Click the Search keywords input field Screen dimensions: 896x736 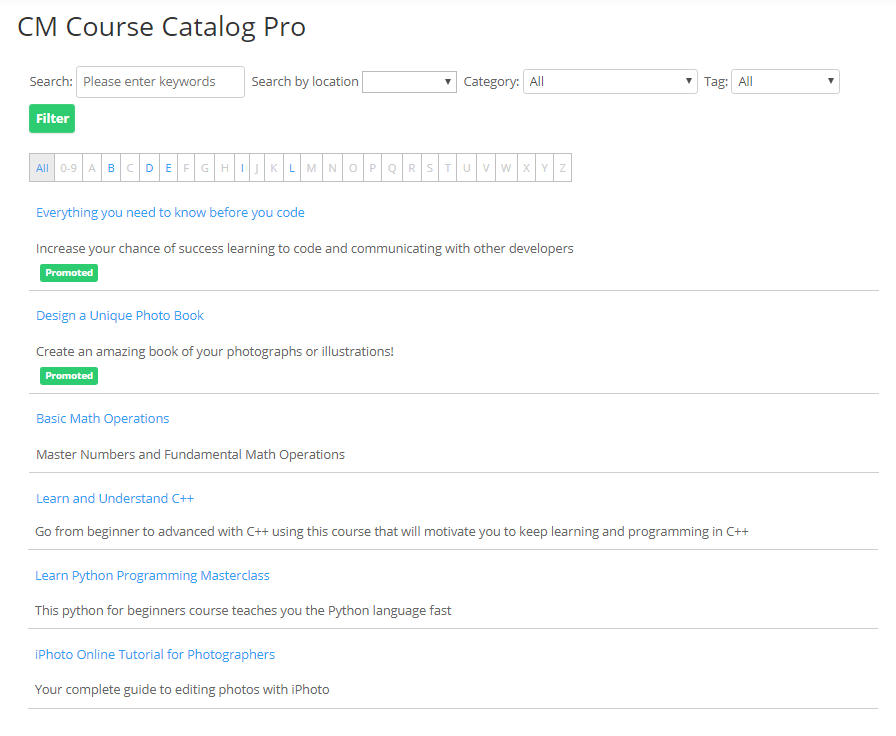(x=160, y=82)
